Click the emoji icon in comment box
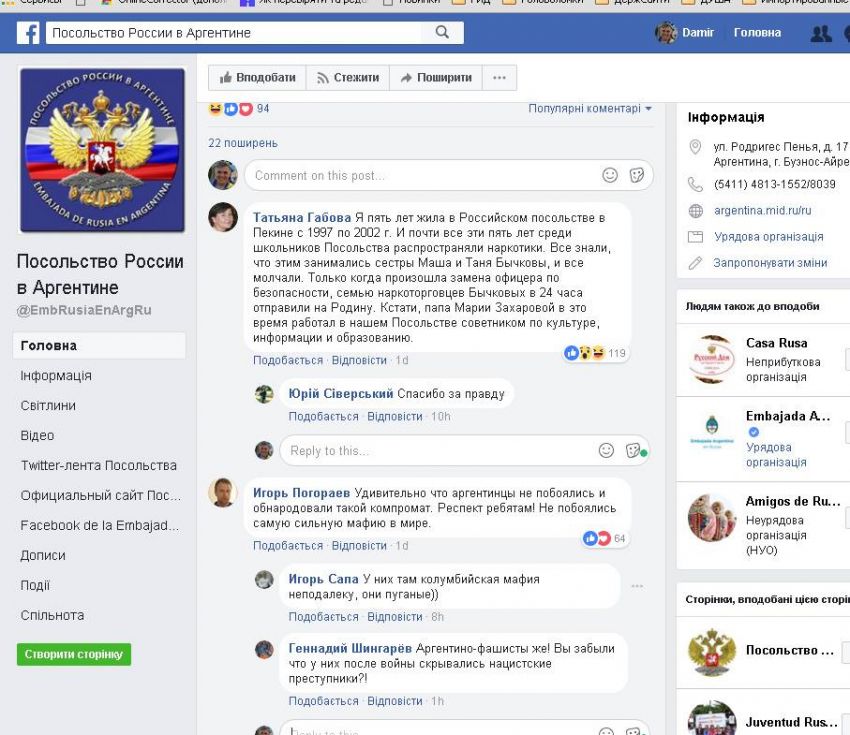Image resolution: width=850 pixels, height=735 pixels. 610,175
